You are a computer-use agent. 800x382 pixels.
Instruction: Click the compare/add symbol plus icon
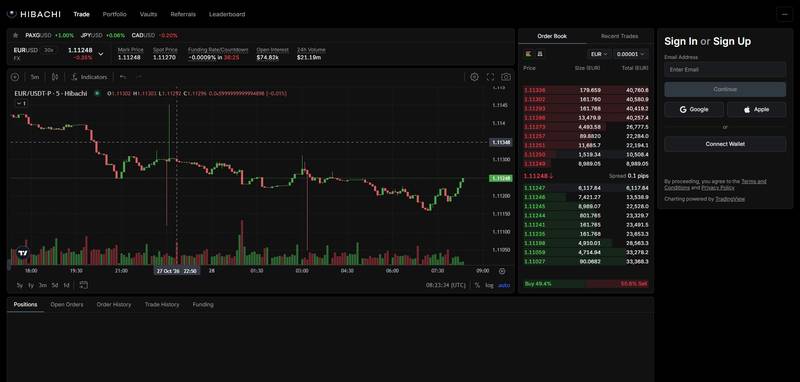[x=15, y=77]
